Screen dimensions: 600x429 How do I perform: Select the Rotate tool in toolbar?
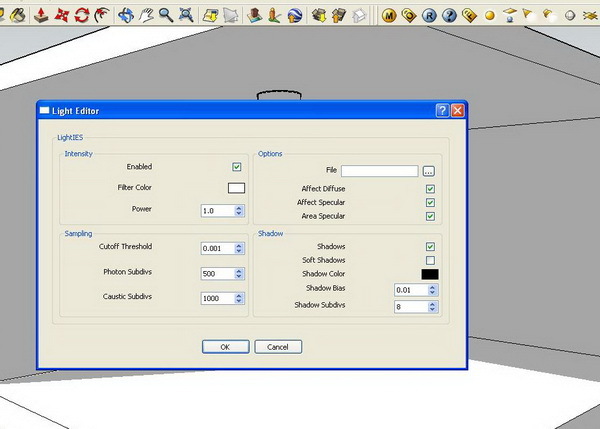click(x=81, y=16)
